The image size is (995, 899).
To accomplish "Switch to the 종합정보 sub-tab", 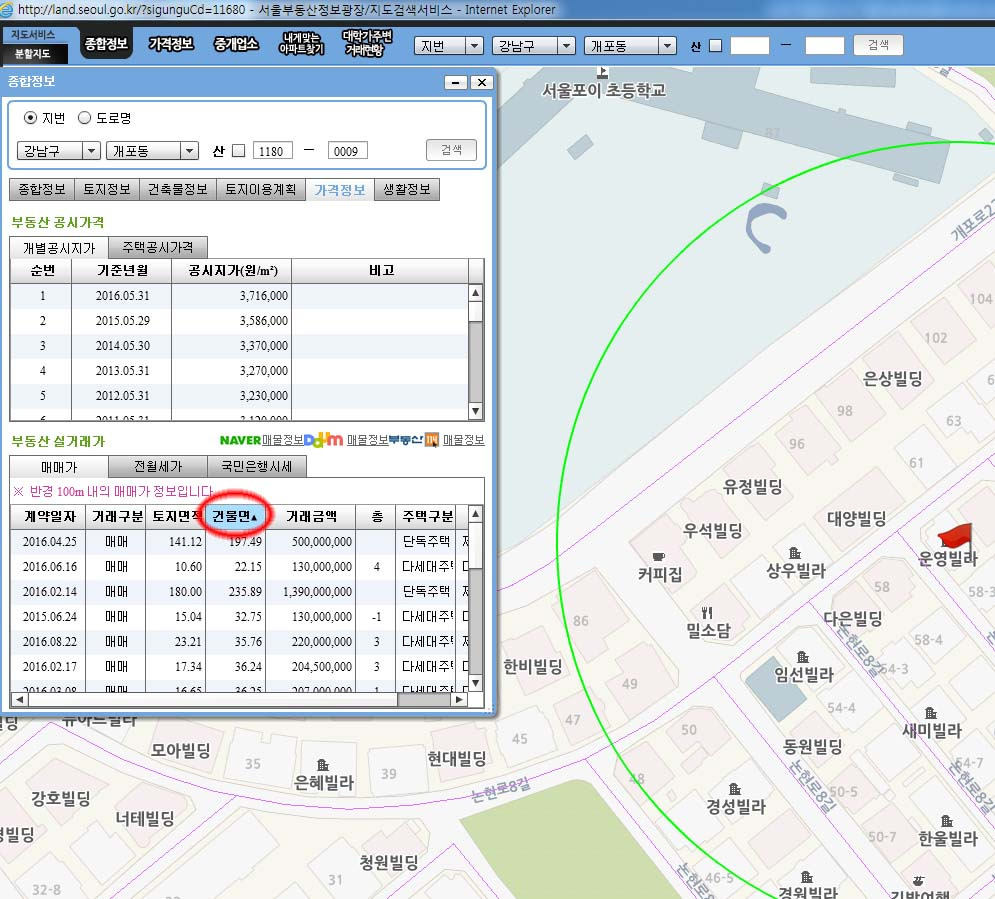I will [x=42, y=189].
